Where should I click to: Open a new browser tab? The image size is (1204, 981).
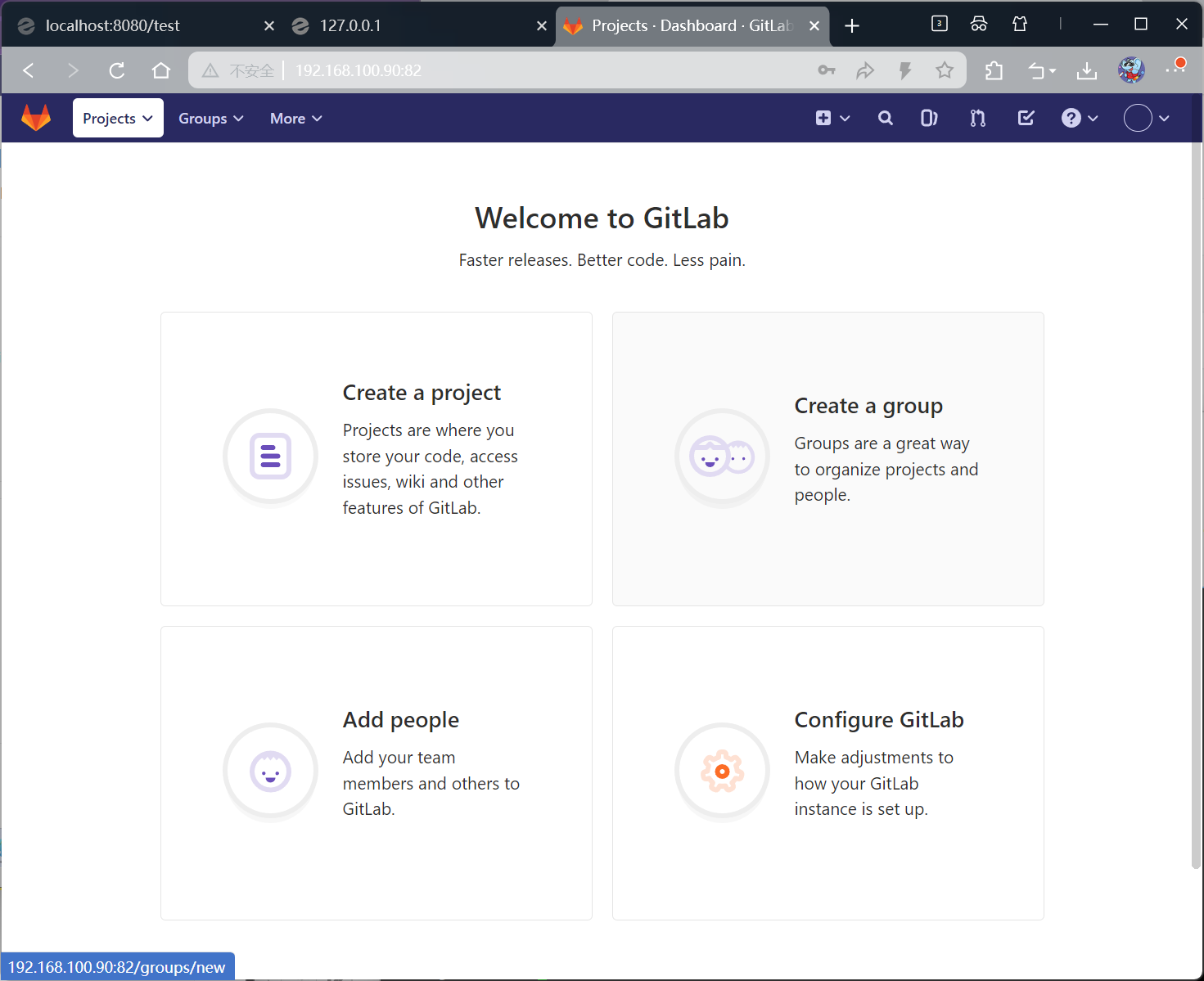[852, 26]
